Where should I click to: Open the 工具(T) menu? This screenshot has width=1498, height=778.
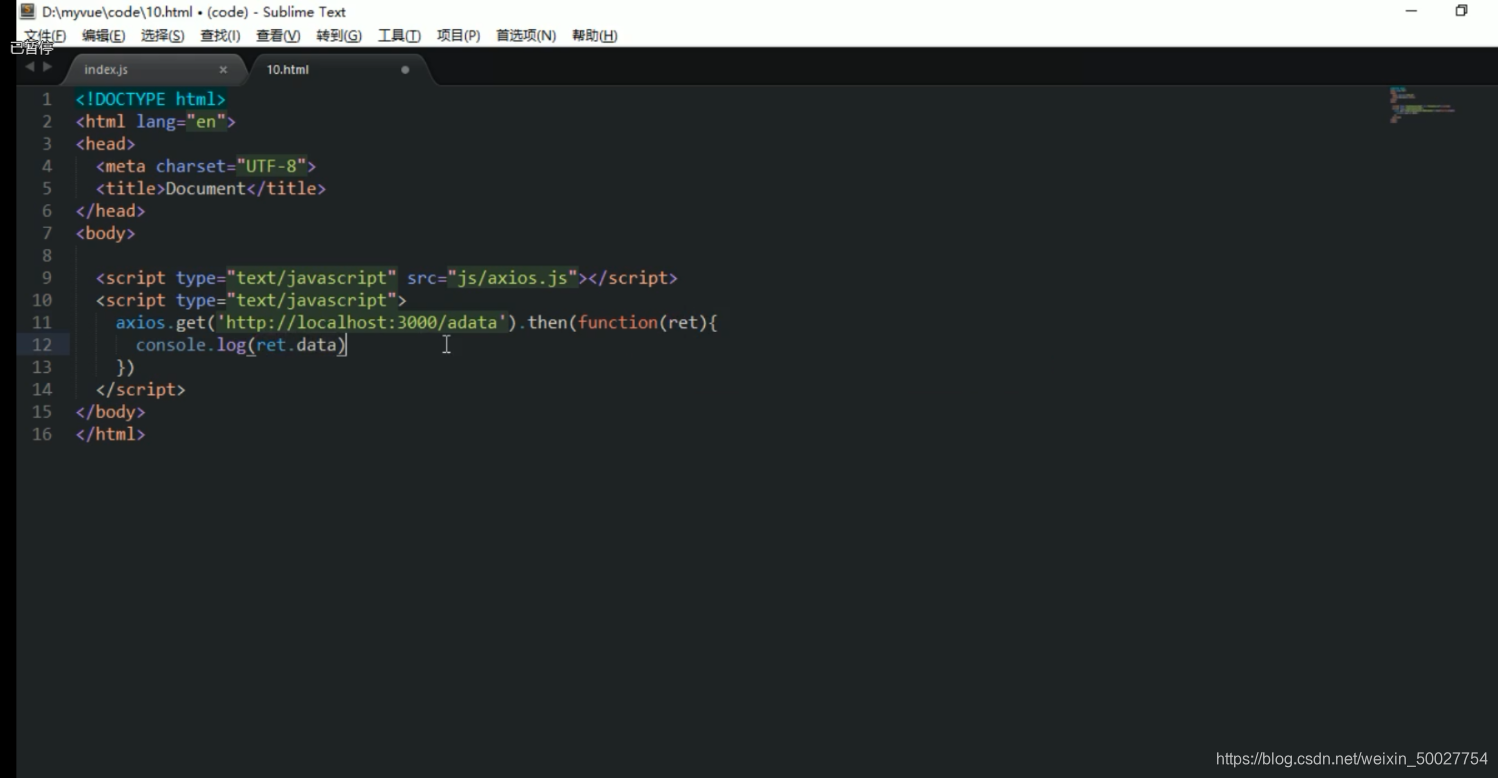point(399,36)
